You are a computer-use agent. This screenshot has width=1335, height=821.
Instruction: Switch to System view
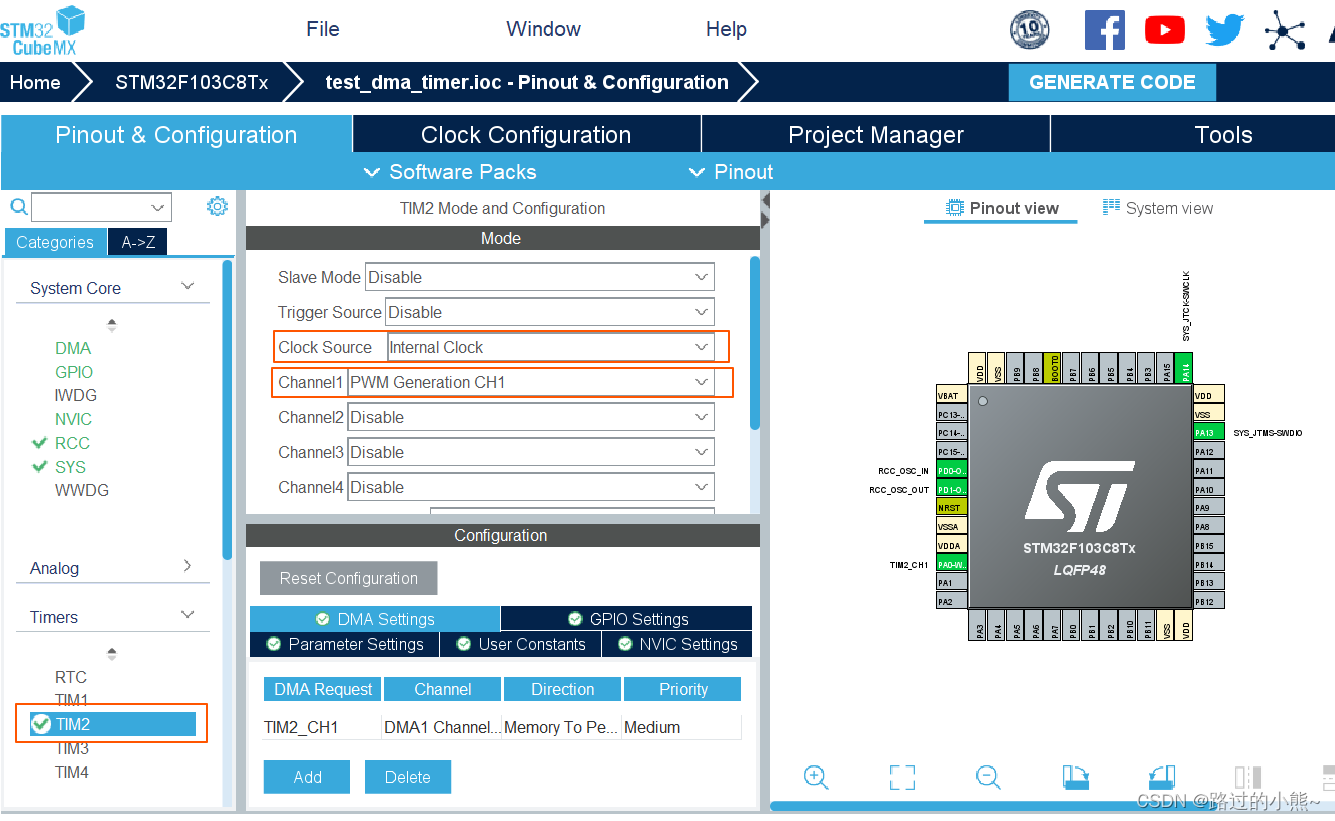tap(1157, 208)
